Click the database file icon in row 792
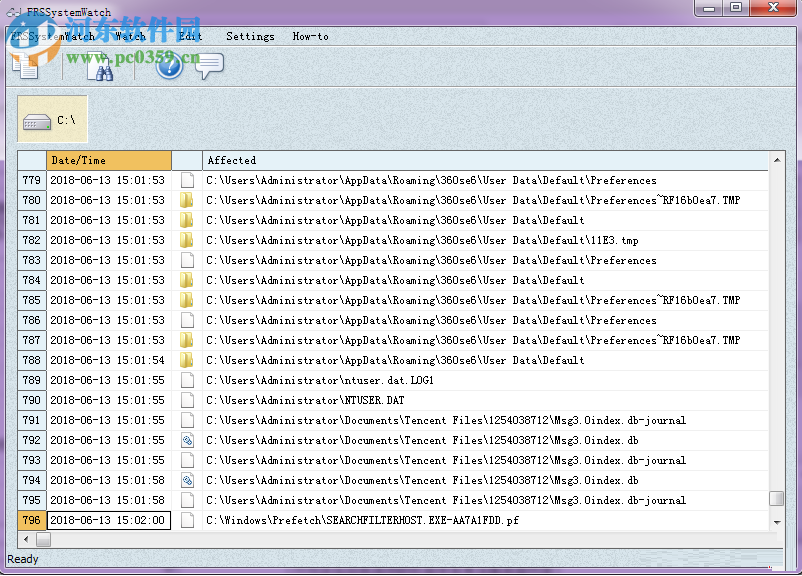Image resolution: width=802 pixels, height=576 pixels. point(186,440)
